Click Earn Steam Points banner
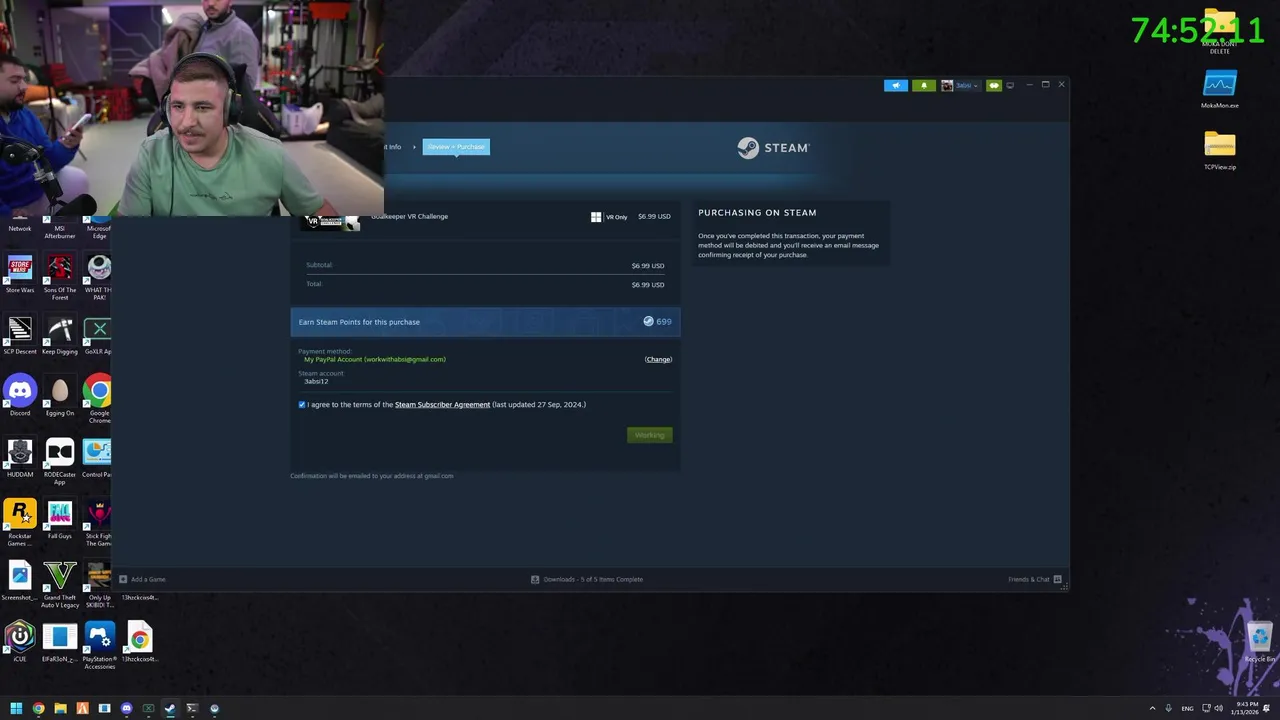 click(485, 322)
